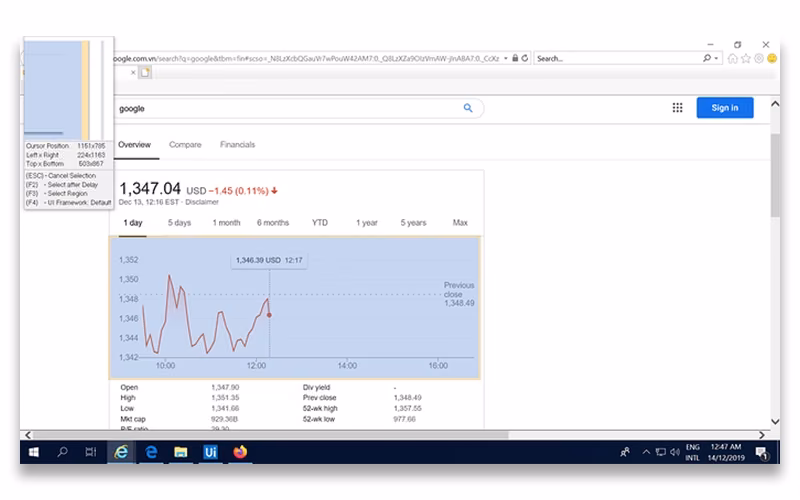Open the Google apps grid icon
Screen dimensions: 800x500
pyautogui.click(x=677, y=108)
